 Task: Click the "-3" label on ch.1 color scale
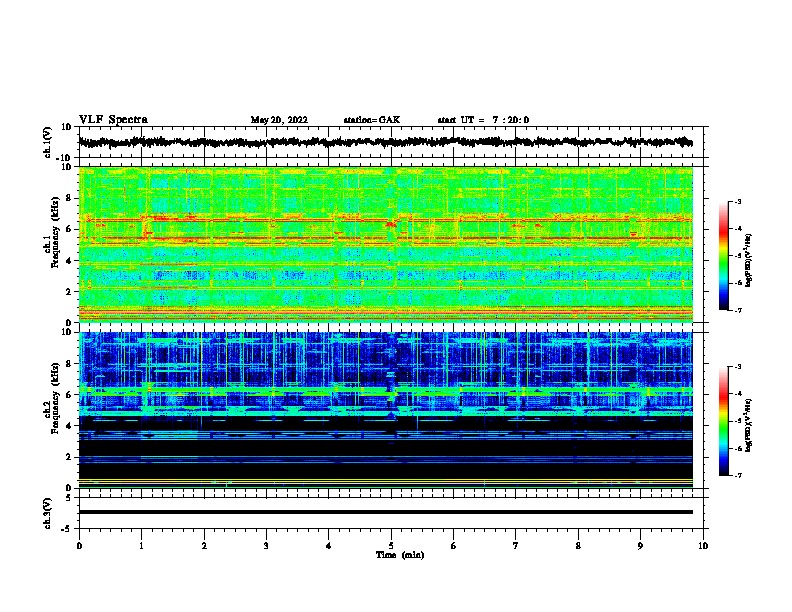point(737,201)
